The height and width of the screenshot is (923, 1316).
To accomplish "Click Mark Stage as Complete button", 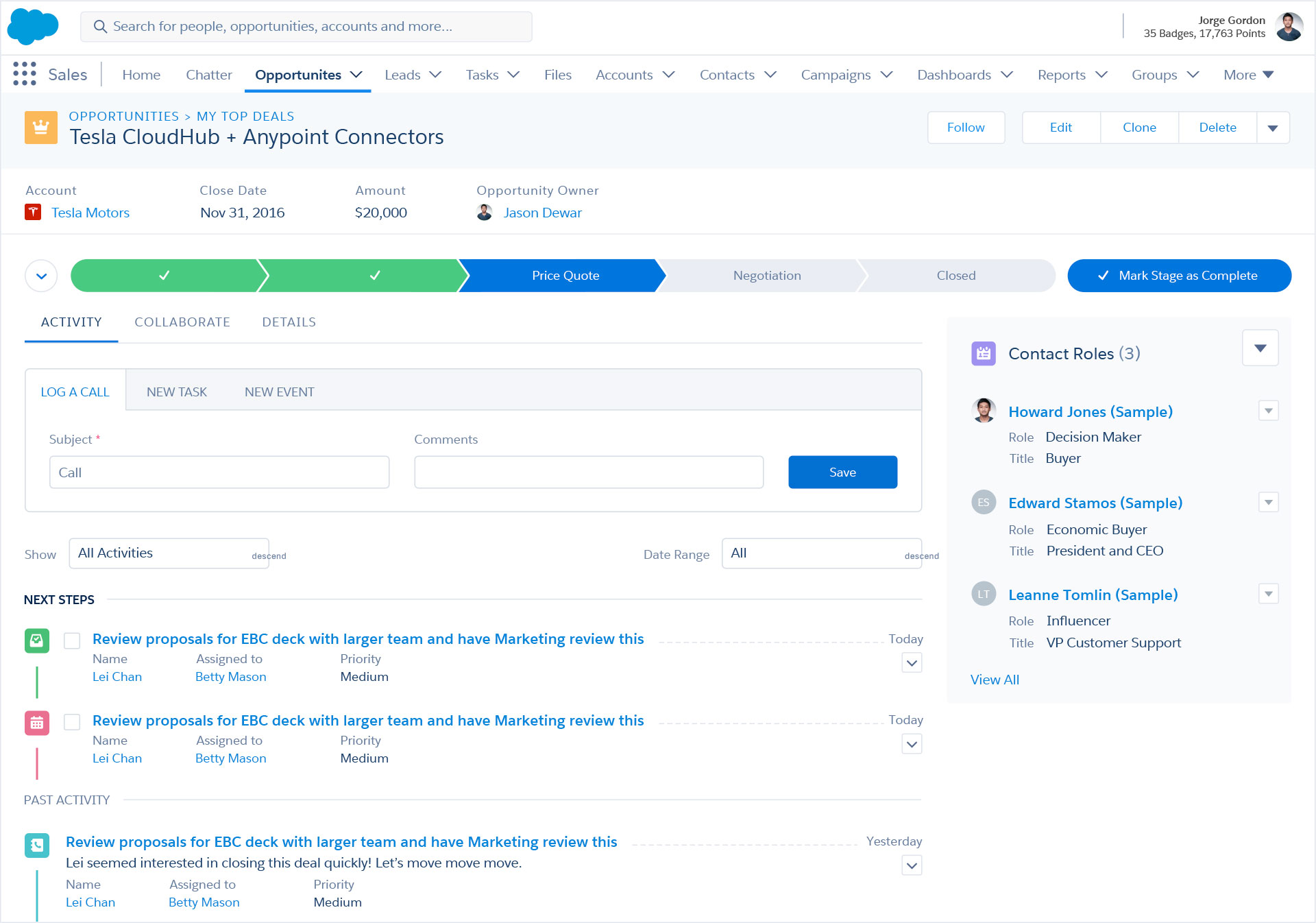I will coord(1179,276).
